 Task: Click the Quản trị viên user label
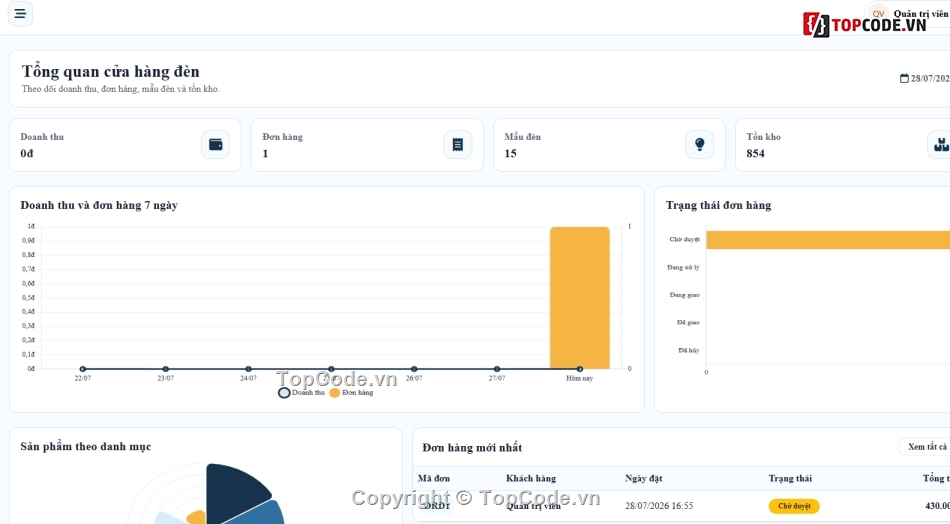pos(921,13)
